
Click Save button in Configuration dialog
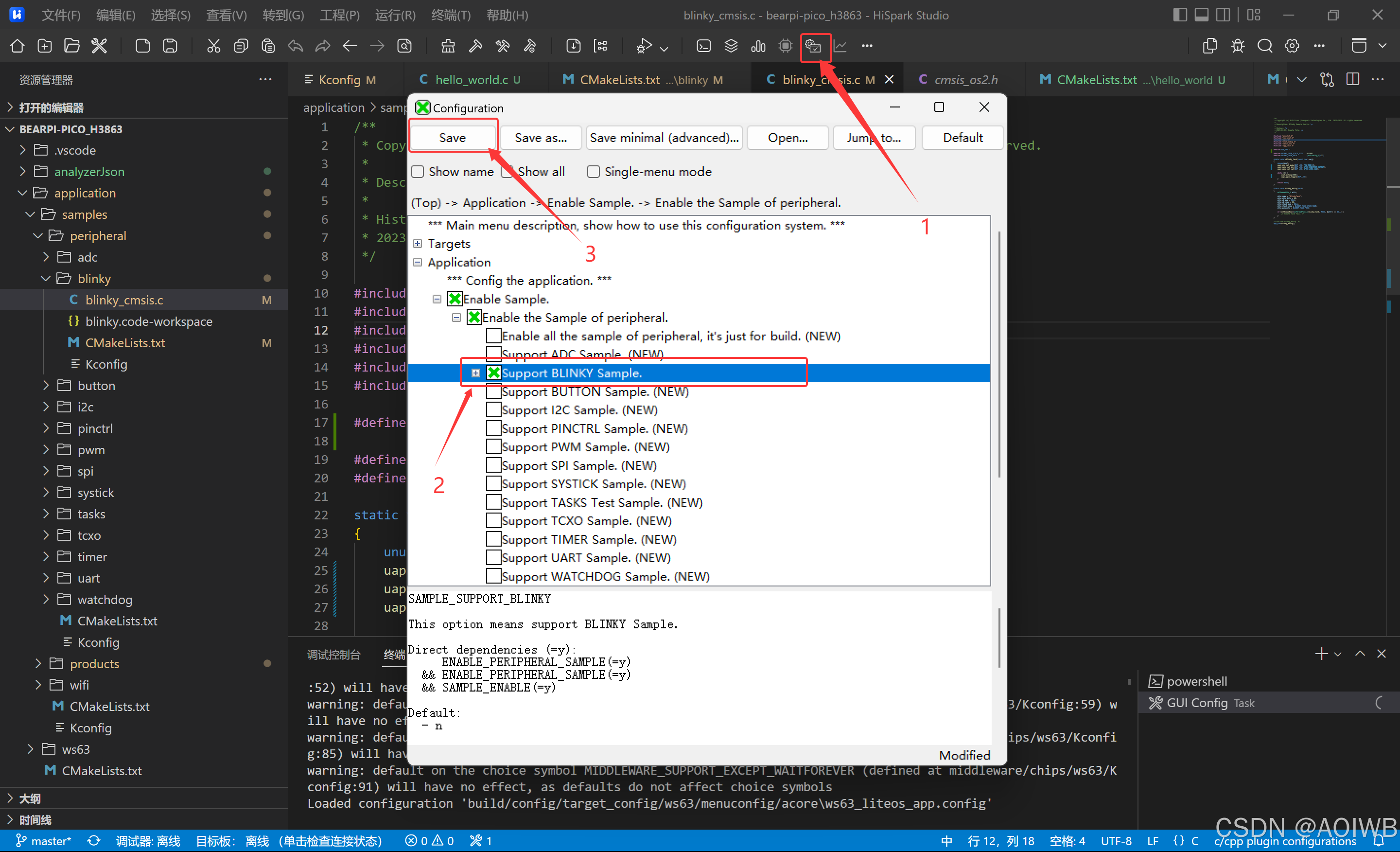pyautogui.click(x=452, y=138)
